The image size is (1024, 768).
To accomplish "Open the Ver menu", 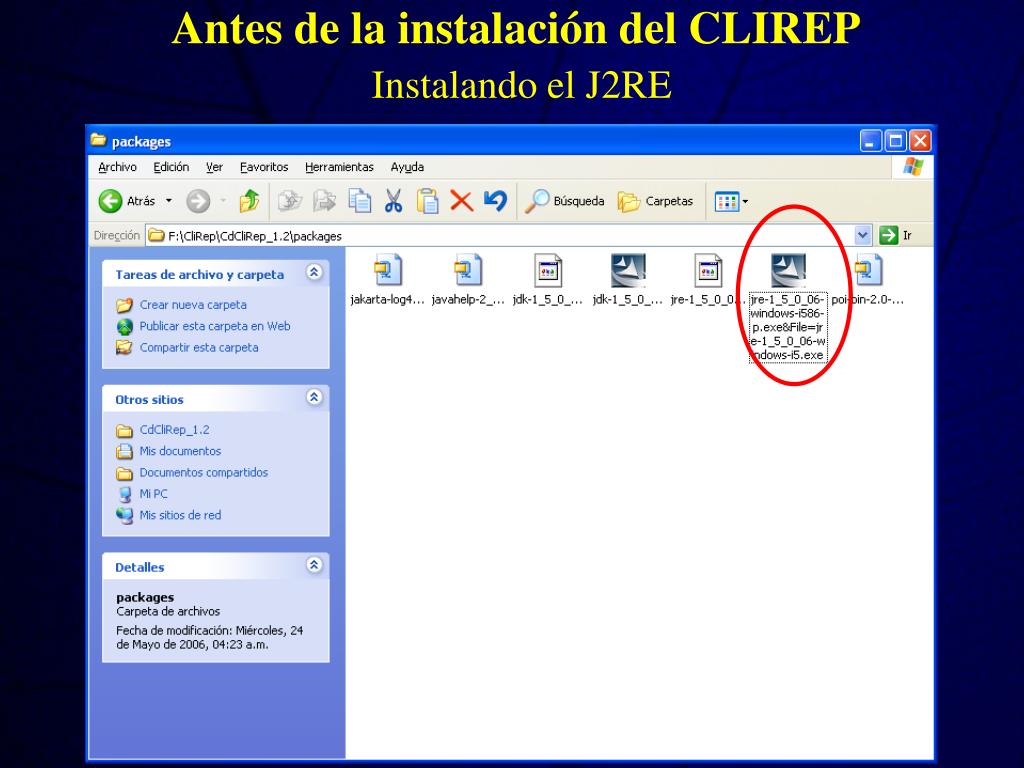I will pyautogui.click(x=214, y=167).
